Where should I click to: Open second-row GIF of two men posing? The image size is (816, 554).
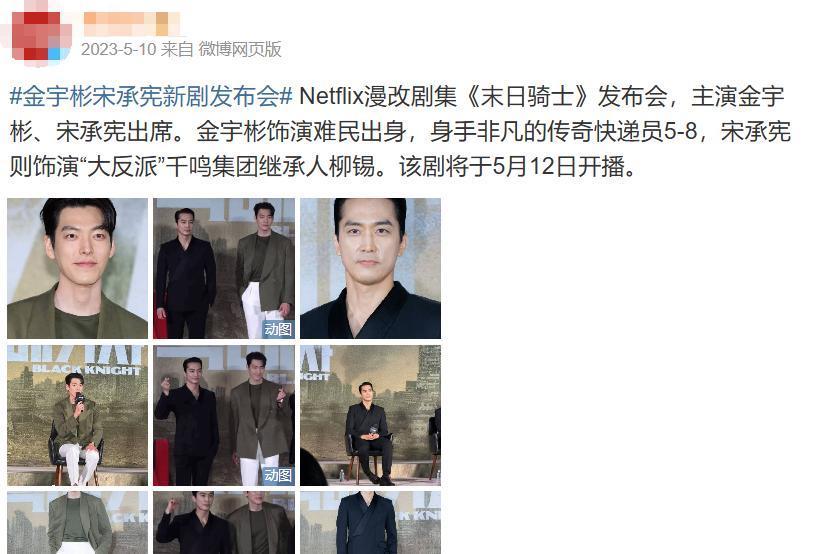(x=224, y=416)
